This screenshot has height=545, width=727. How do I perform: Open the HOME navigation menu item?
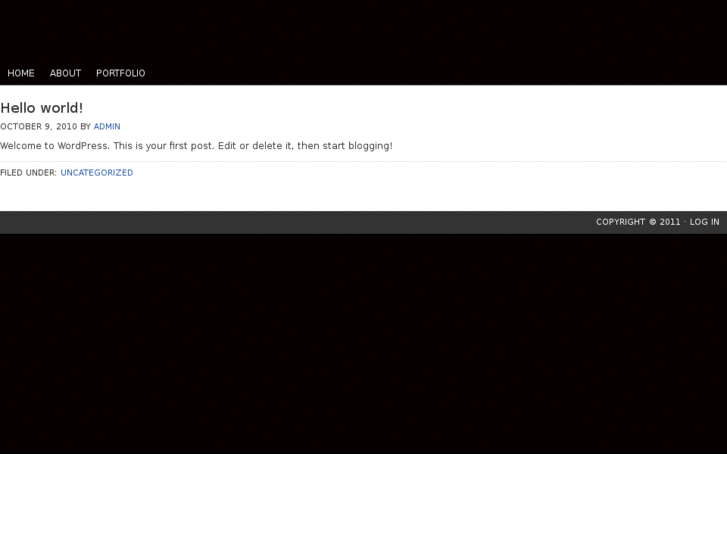pyautogui.click(x=21, y=73)
